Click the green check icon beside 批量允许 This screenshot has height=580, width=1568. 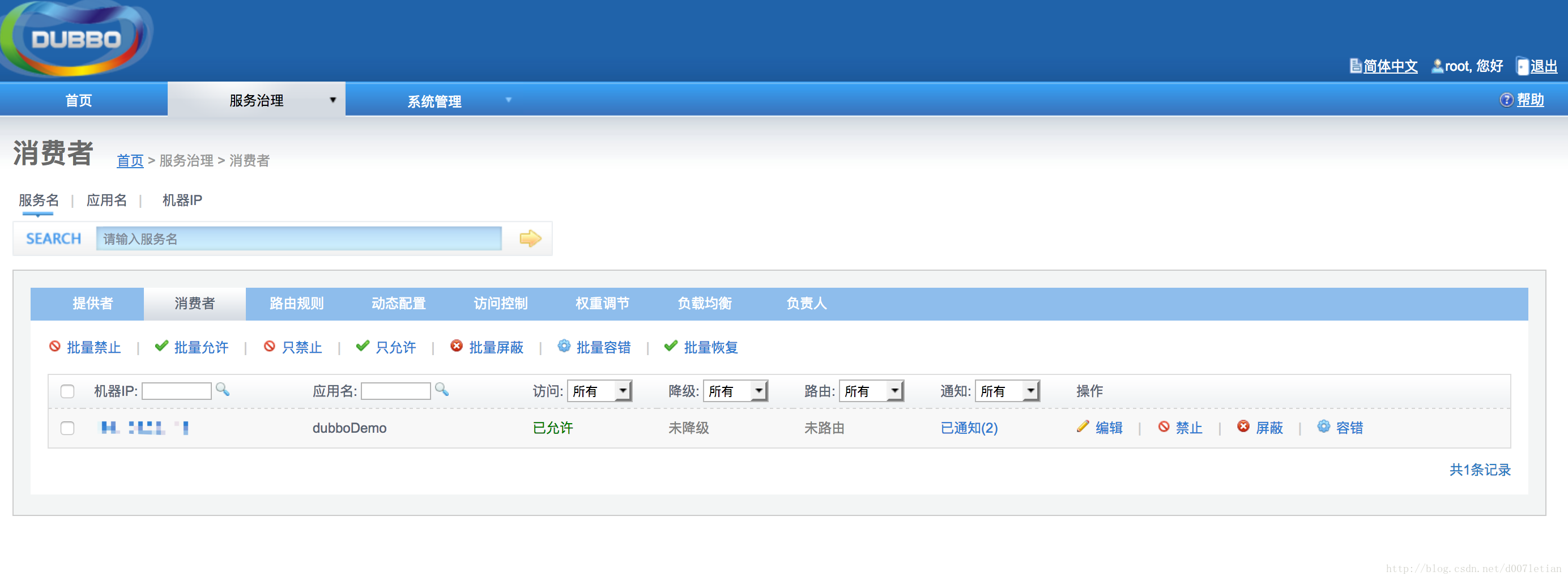pos(161,346)
